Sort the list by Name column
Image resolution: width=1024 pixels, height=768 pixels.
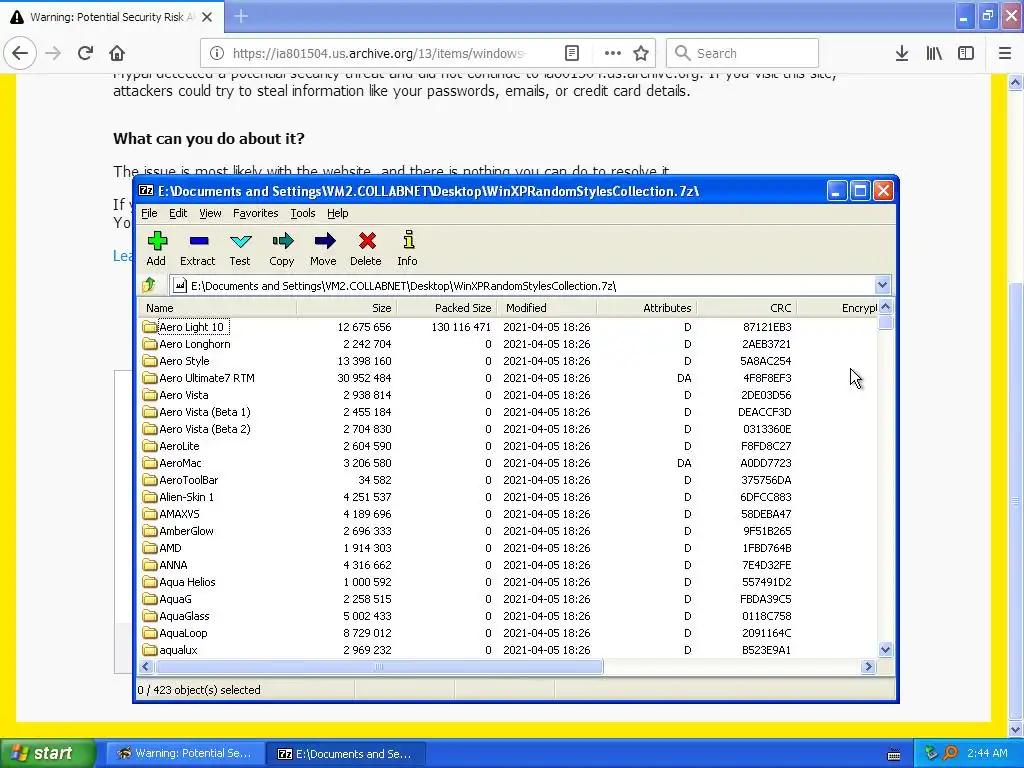[217, 308]
